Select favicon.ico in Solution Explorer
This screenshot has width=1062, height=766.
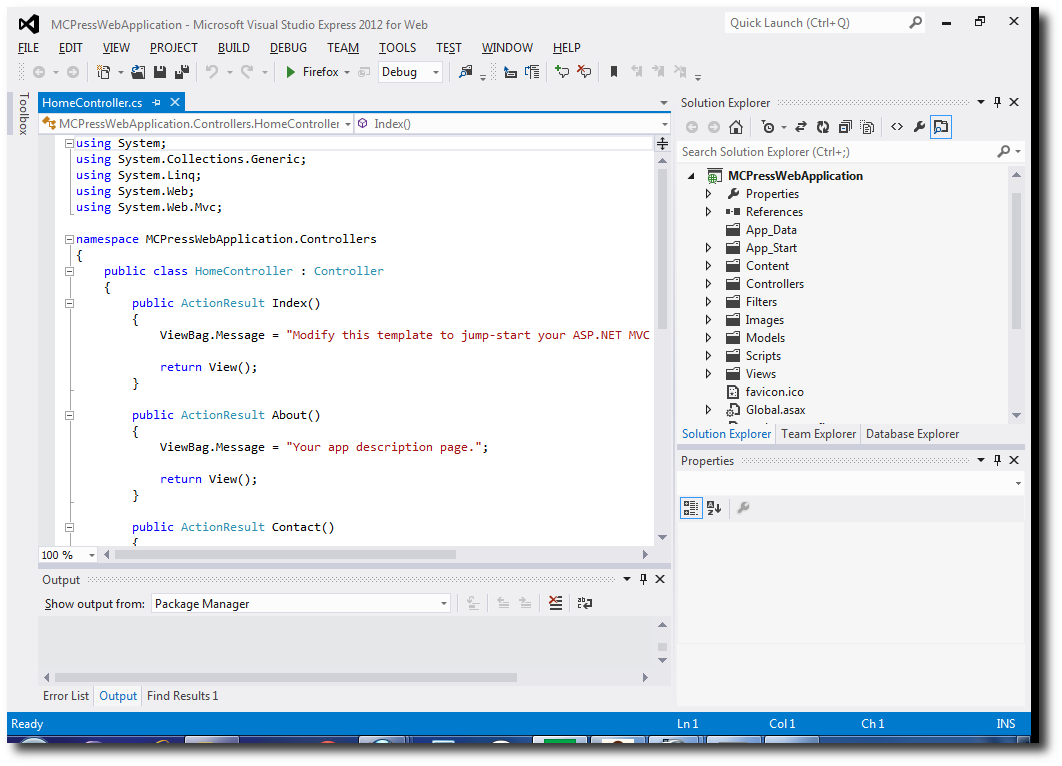coord(774,392)
